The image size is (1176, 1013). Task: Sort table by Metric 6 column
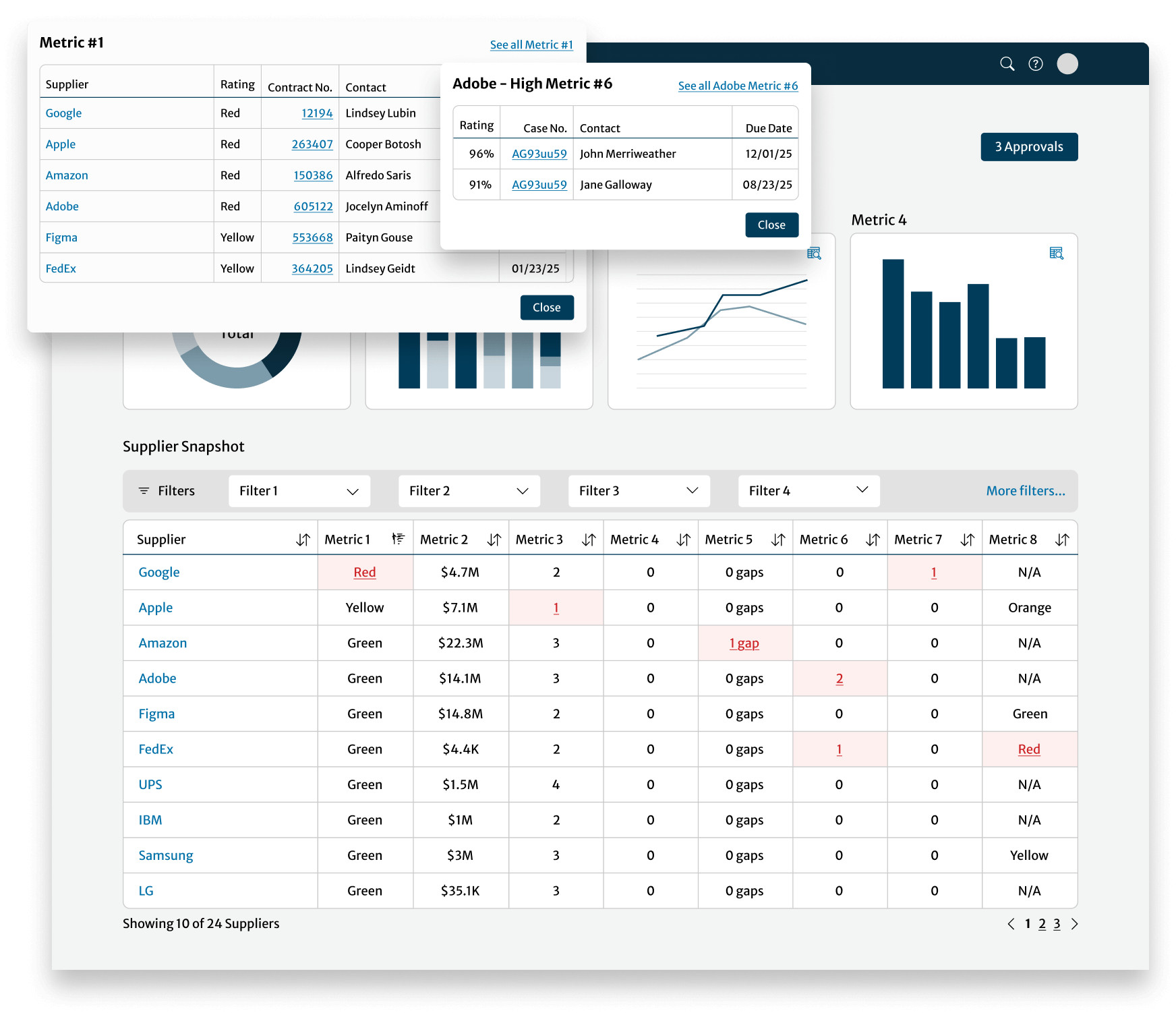873,540
